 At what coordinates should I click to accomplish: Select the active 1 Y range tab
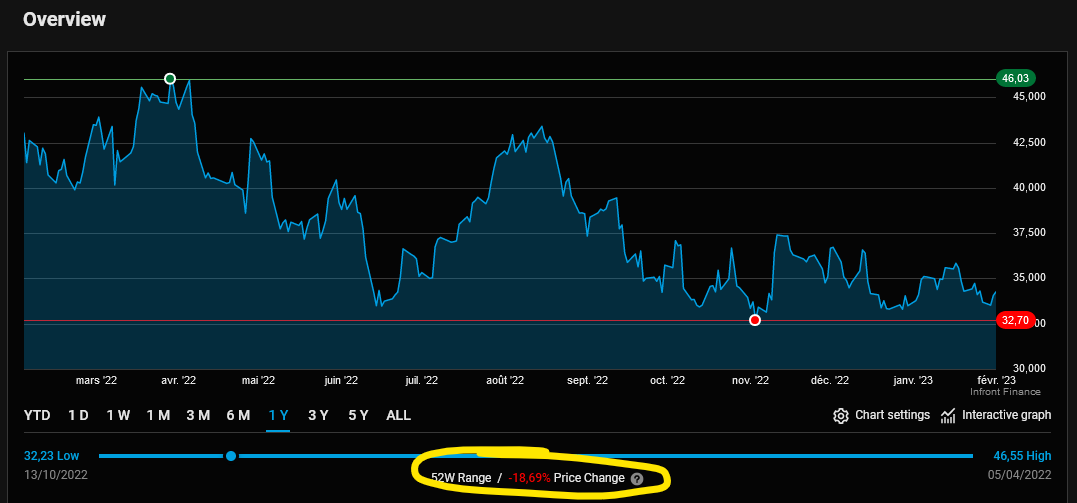pos(278,415)
